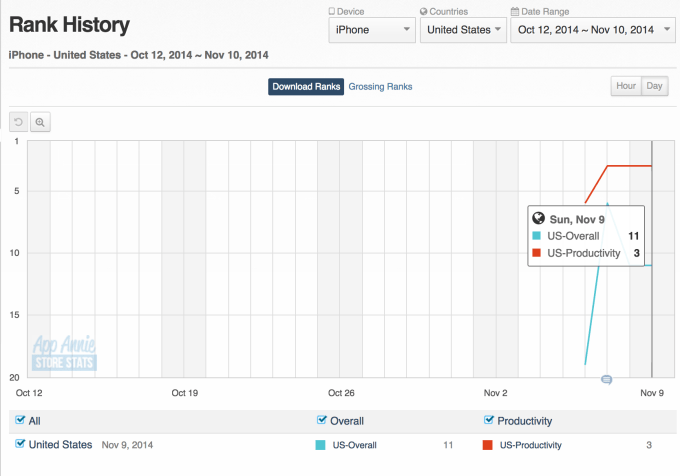Viewport: 680px width, 476px height.
Task: Expand the United States country dropdown
Action: (461, 30)
